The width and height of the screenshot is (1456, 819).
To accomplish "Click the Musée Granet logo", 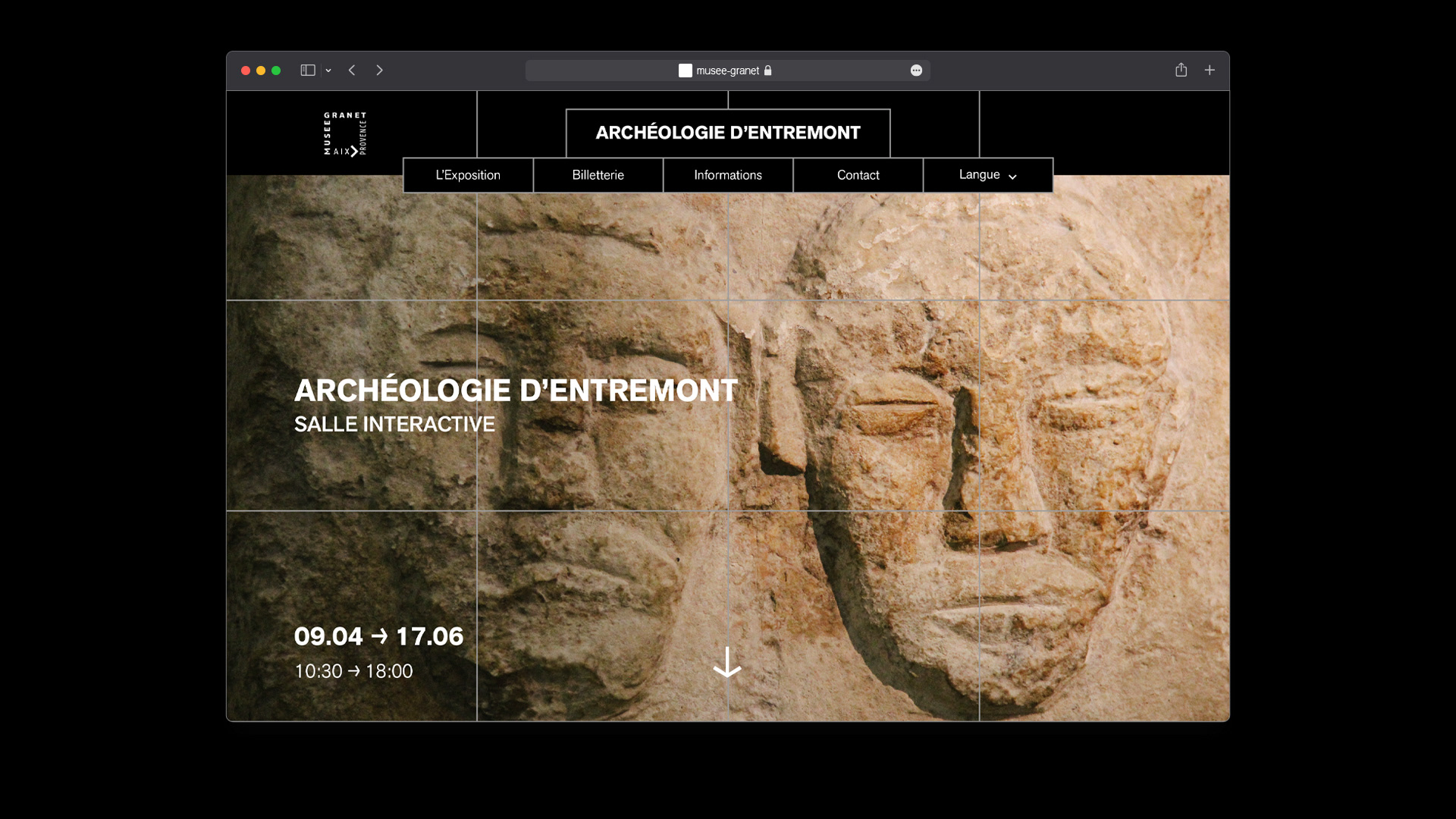I will tap(345, 133).
